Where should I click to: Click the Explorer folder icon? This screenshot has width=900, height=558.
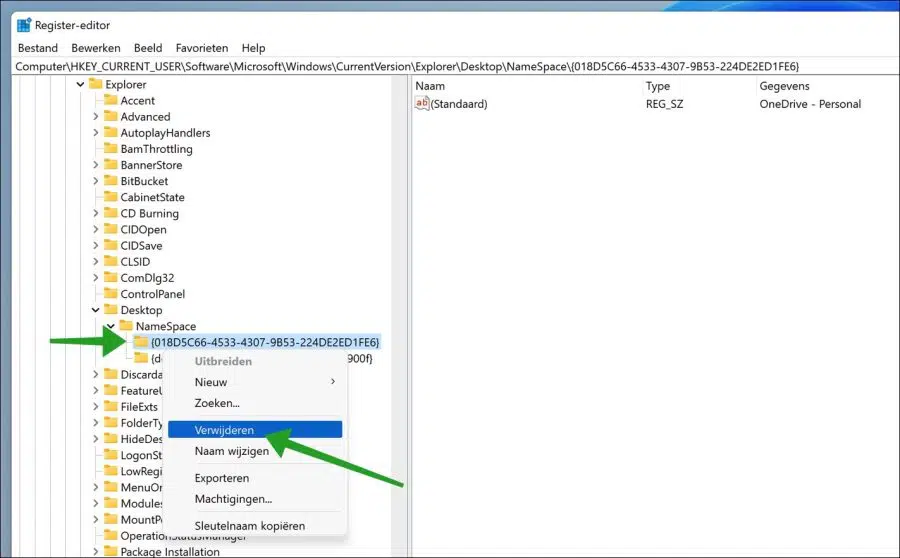(96, 84)
